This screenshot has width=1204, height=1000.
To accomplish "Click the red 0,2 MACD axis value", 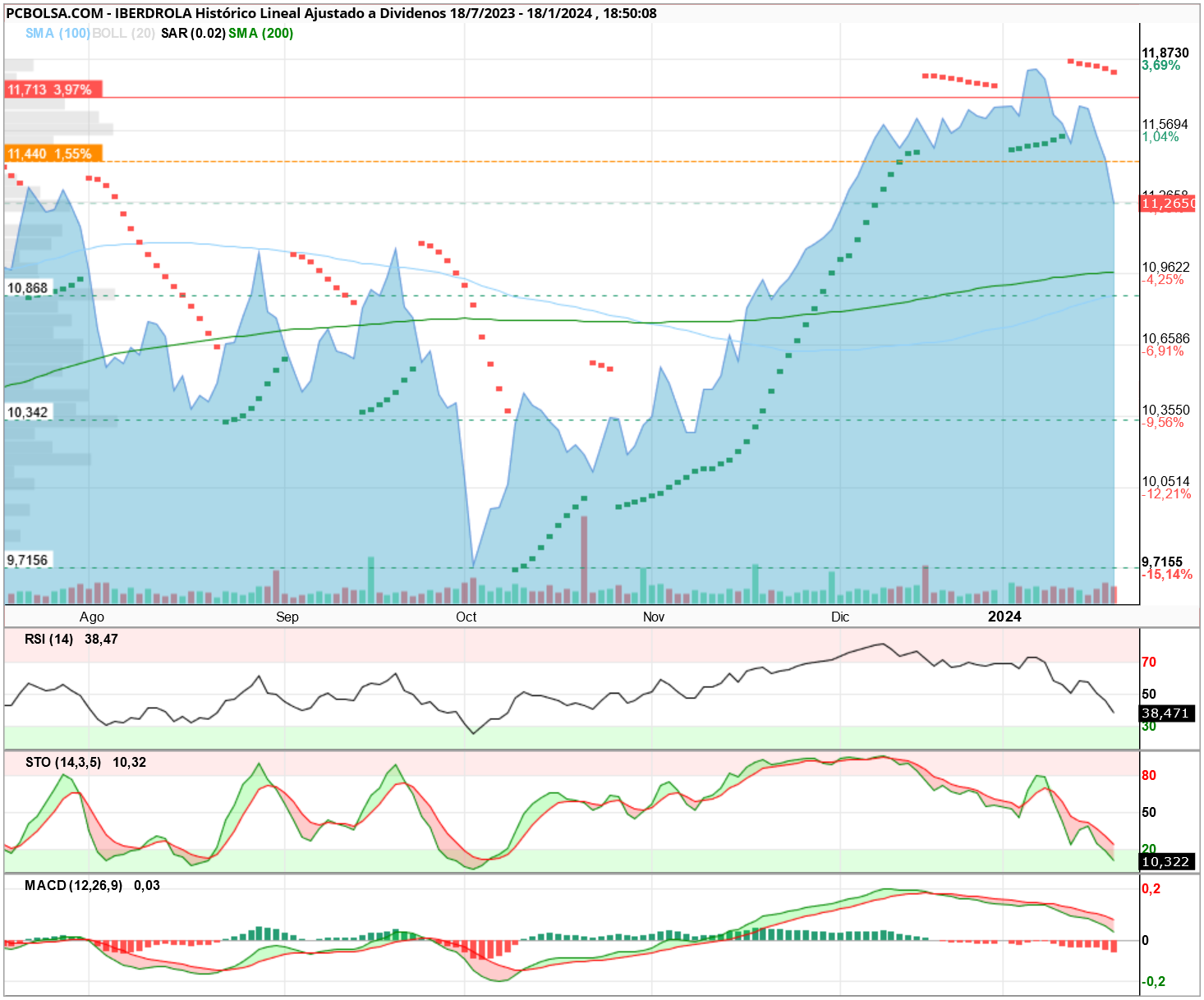I will coord(1151,888).
